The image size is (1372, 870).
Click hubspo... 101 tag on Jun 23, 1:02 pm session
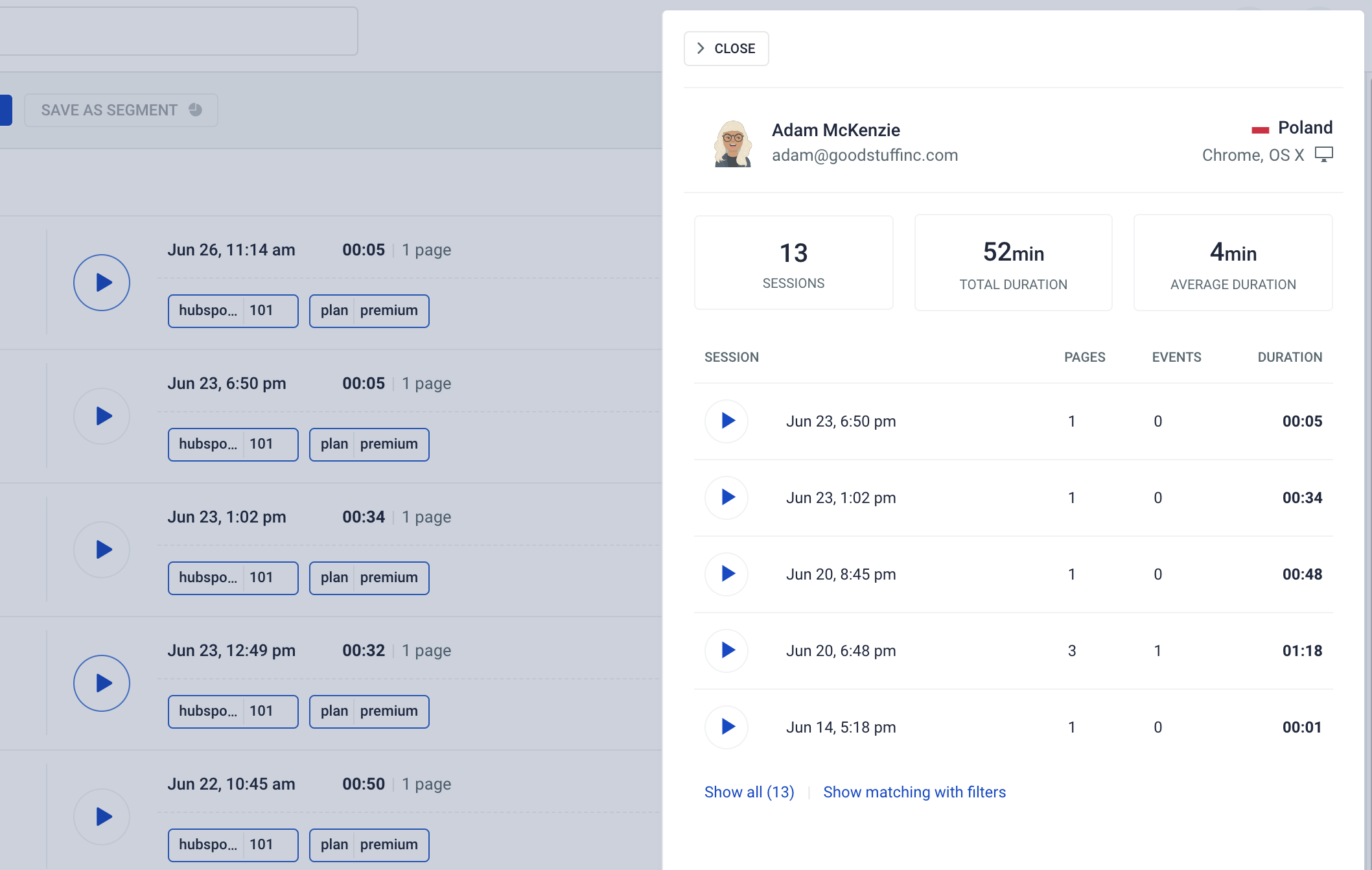(233, 578)
